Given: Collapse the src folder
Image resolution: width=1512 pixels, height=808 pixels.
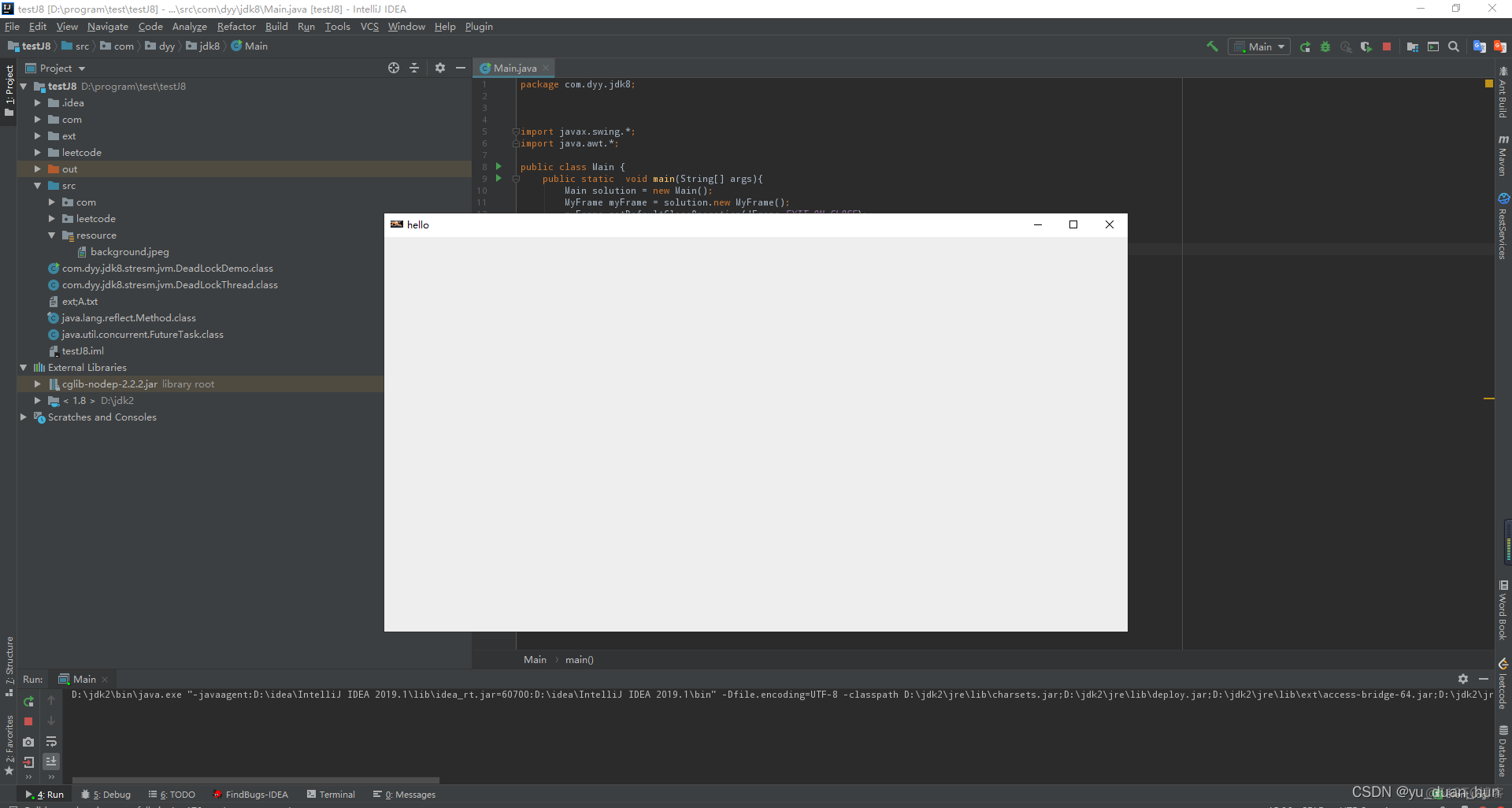Looking at the screenshot, I should coord(38,186).
